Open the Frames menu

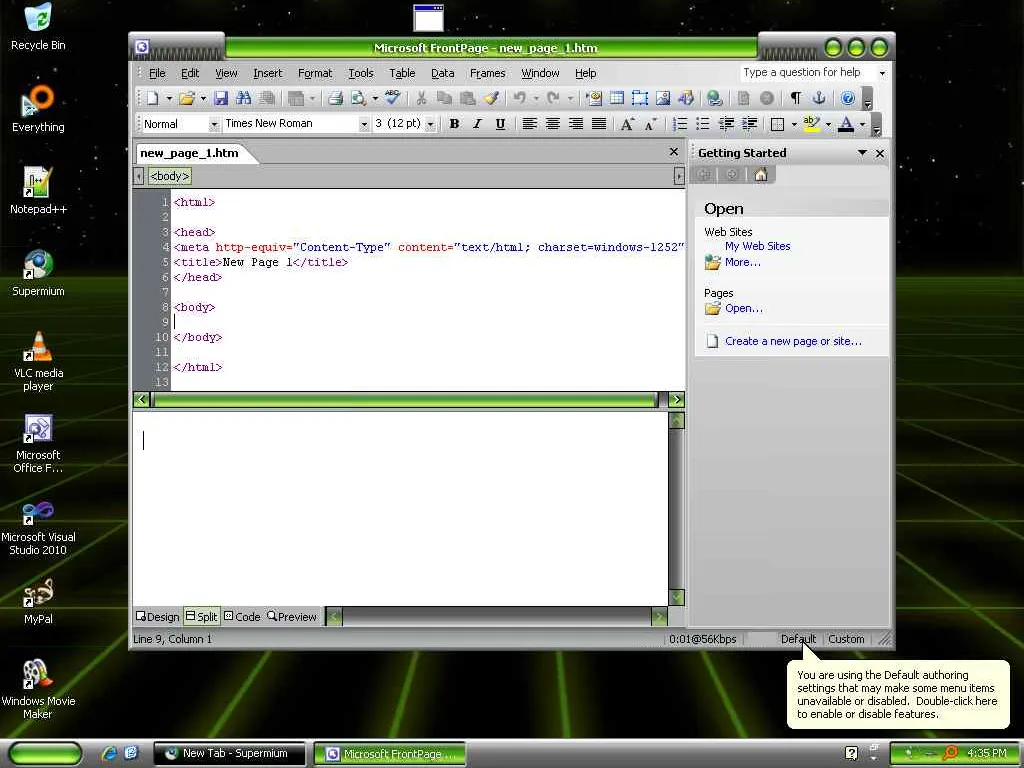tap(487, 73)
